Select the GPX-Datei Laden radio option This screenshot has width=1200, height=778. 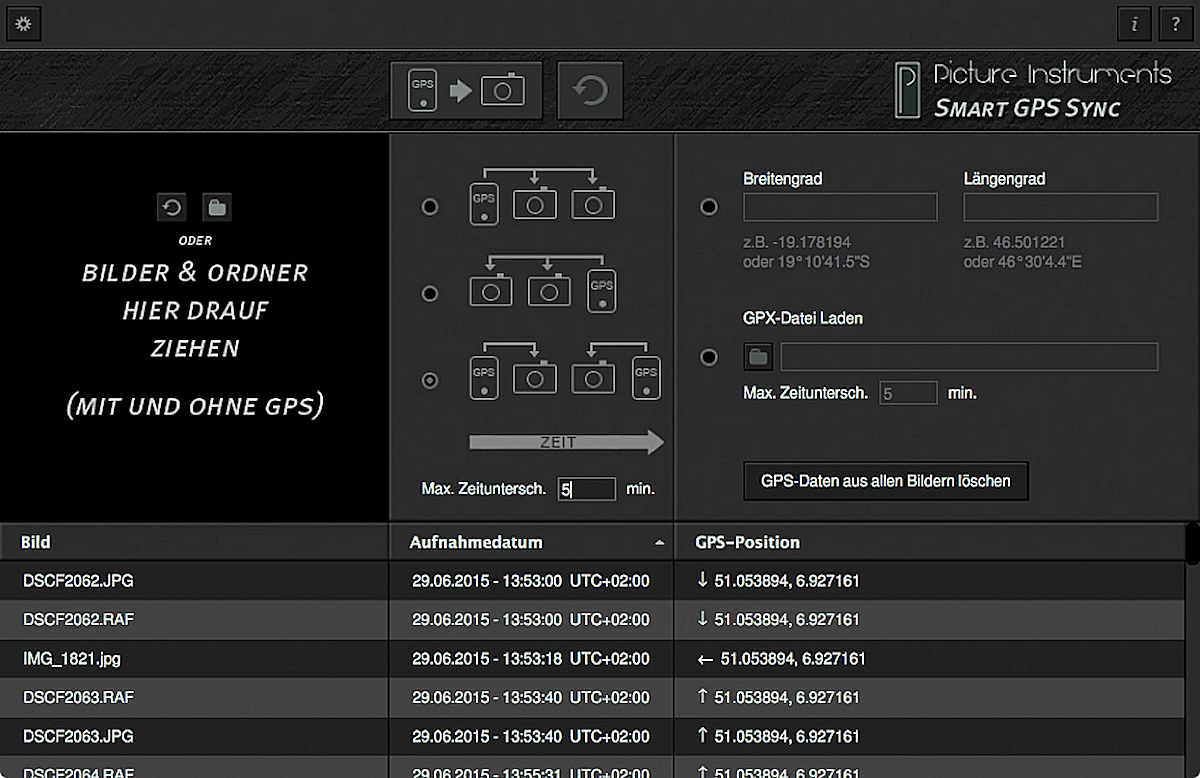pos(709,357)
